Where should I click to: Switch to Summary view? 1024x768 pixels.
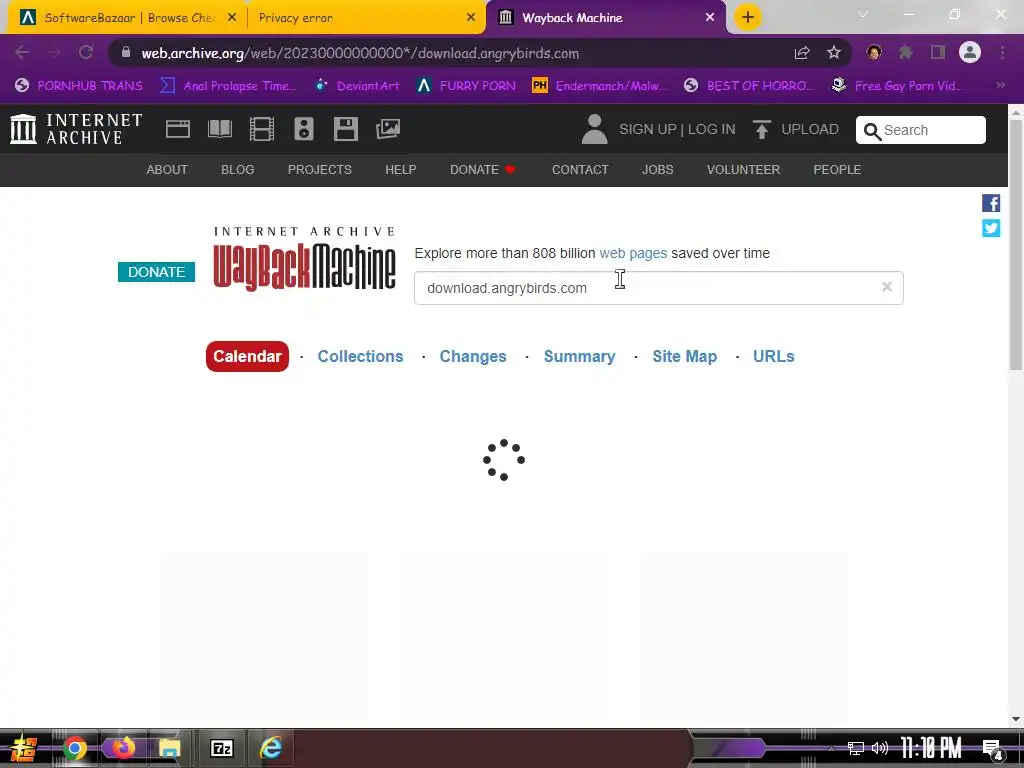(x=579, y=357)
